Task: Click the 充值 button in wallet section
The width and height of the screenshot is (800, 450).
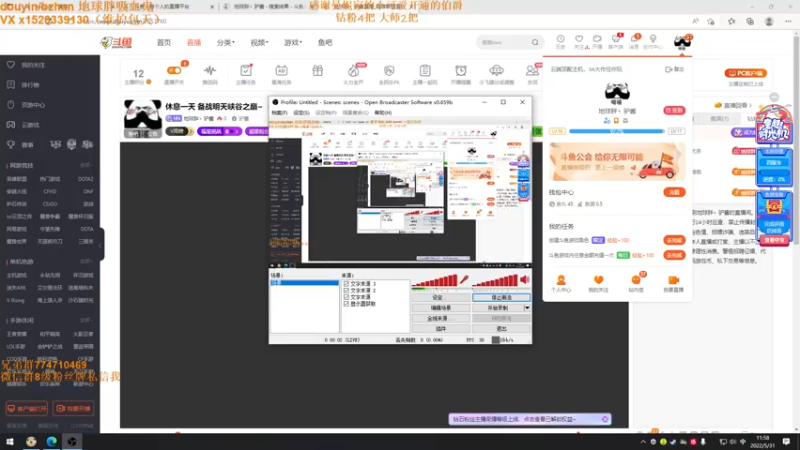Action: click(674, 192)
